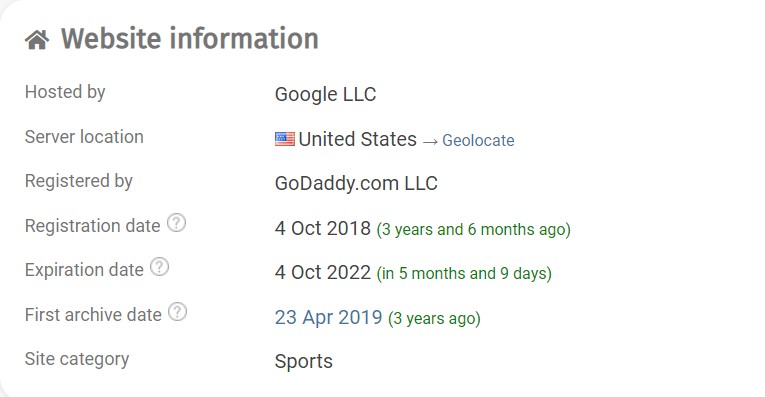The height and width of the screenshot is (397, 765).
Task: Select the GoDaddy.com LLC registrar text
Action: (356, 183)
